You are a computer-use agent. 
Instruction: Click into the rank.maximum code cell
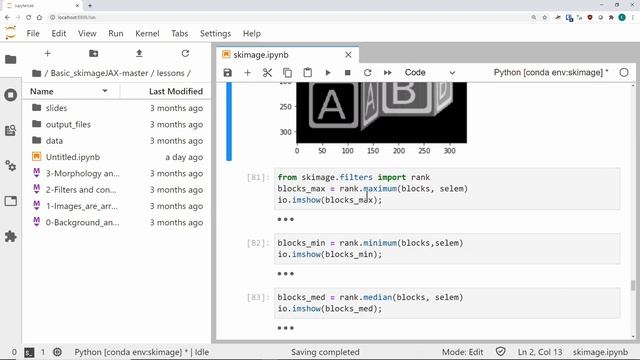click(447, 189)
